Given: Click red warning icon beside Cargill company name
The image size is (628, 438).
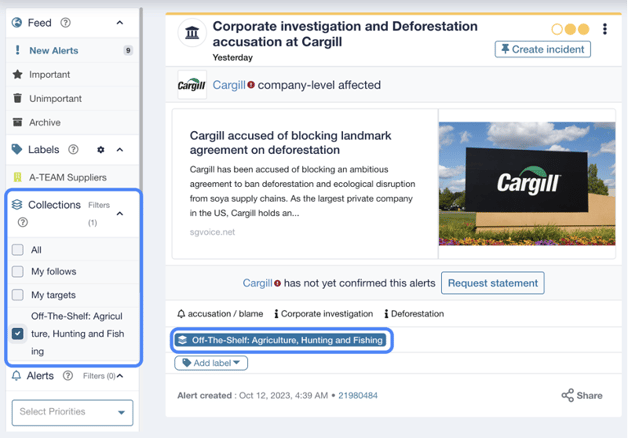Looking at the screenshot, I should coord(251,85).
